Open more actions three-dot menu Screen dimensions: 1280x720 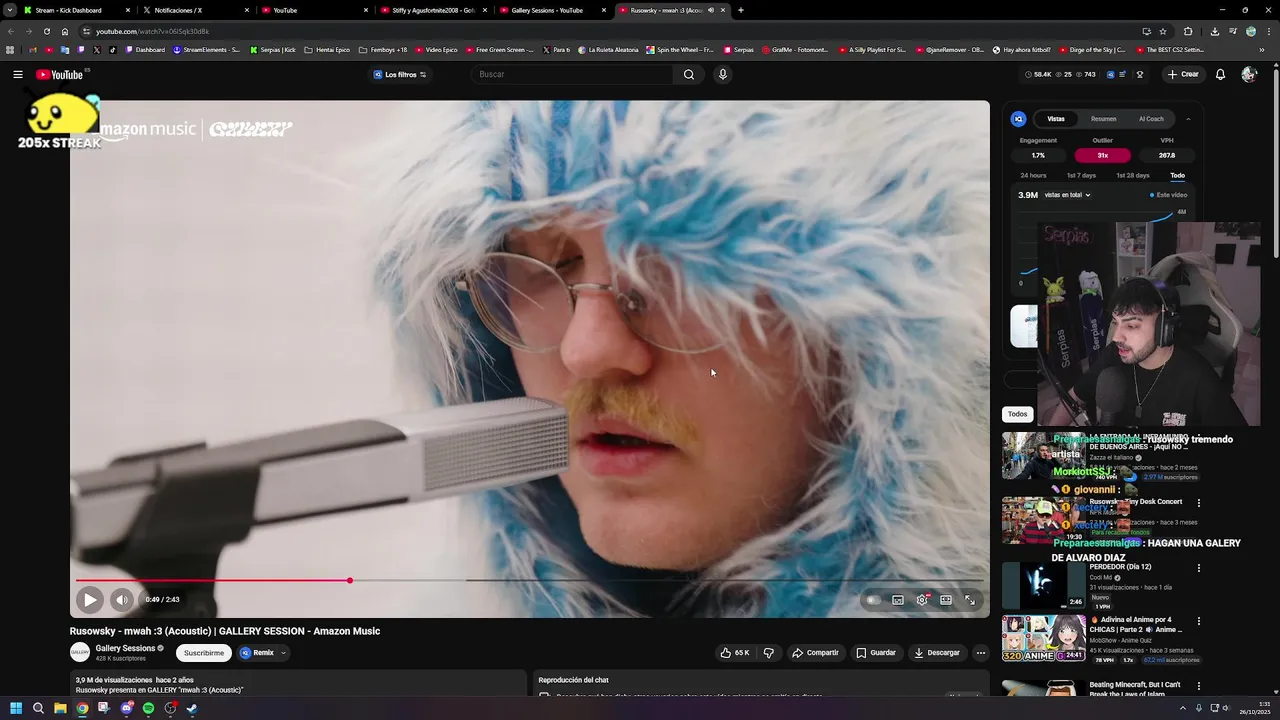point(980,653)
